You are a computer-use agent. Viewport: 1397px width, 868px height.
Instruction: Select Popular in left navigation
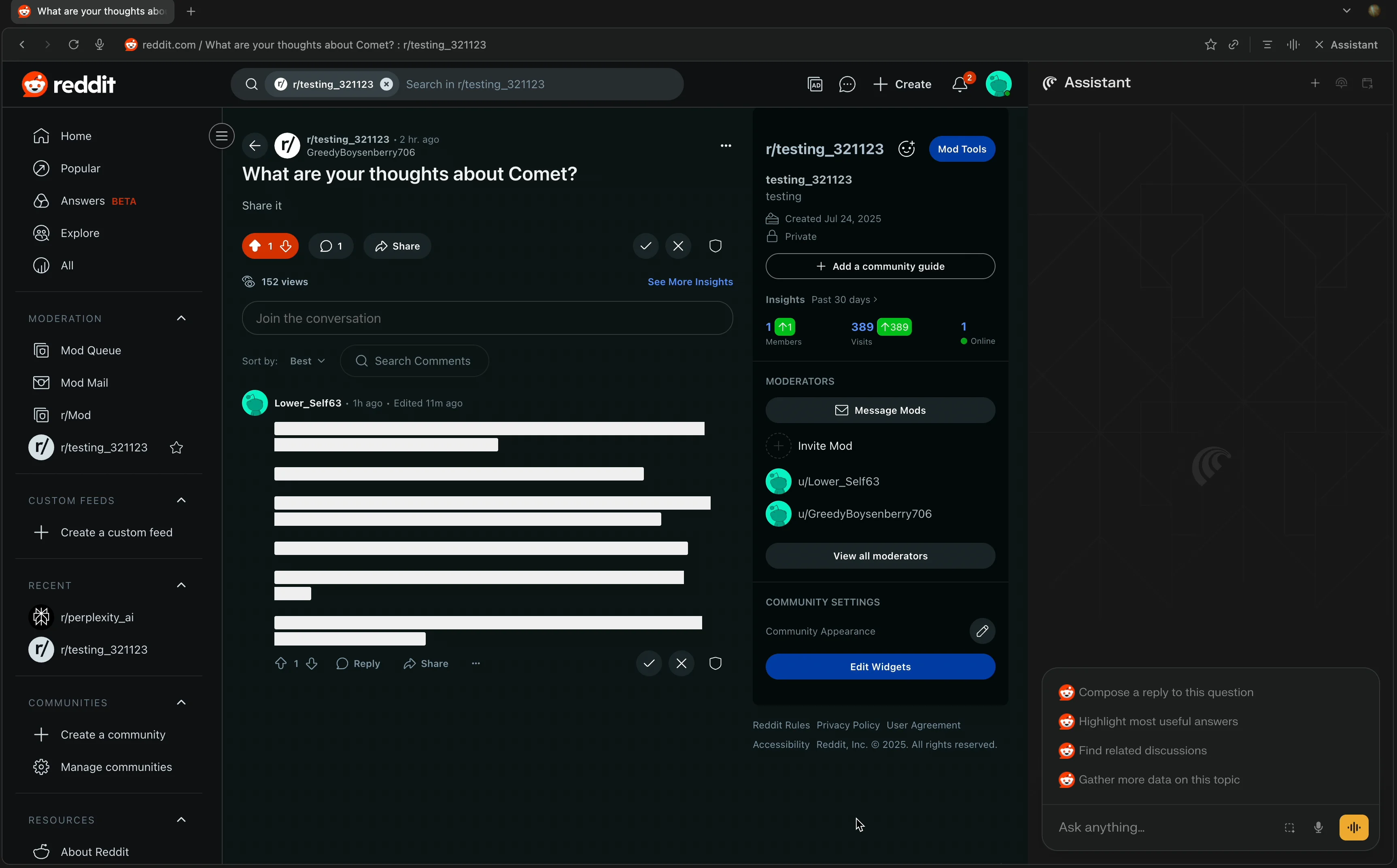coord(81,168)
